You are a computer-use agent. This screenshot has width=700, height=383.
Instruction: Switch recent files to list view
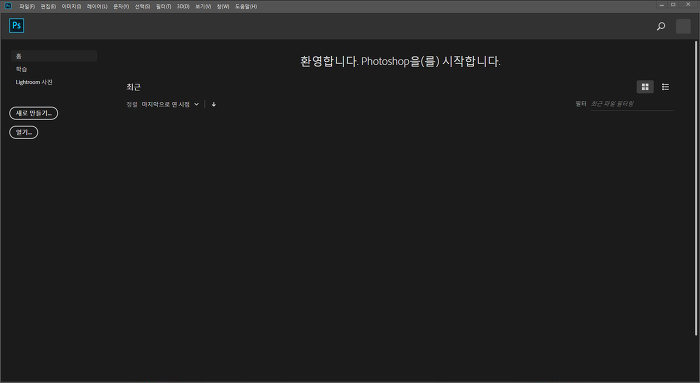click(x=665, y=87)
